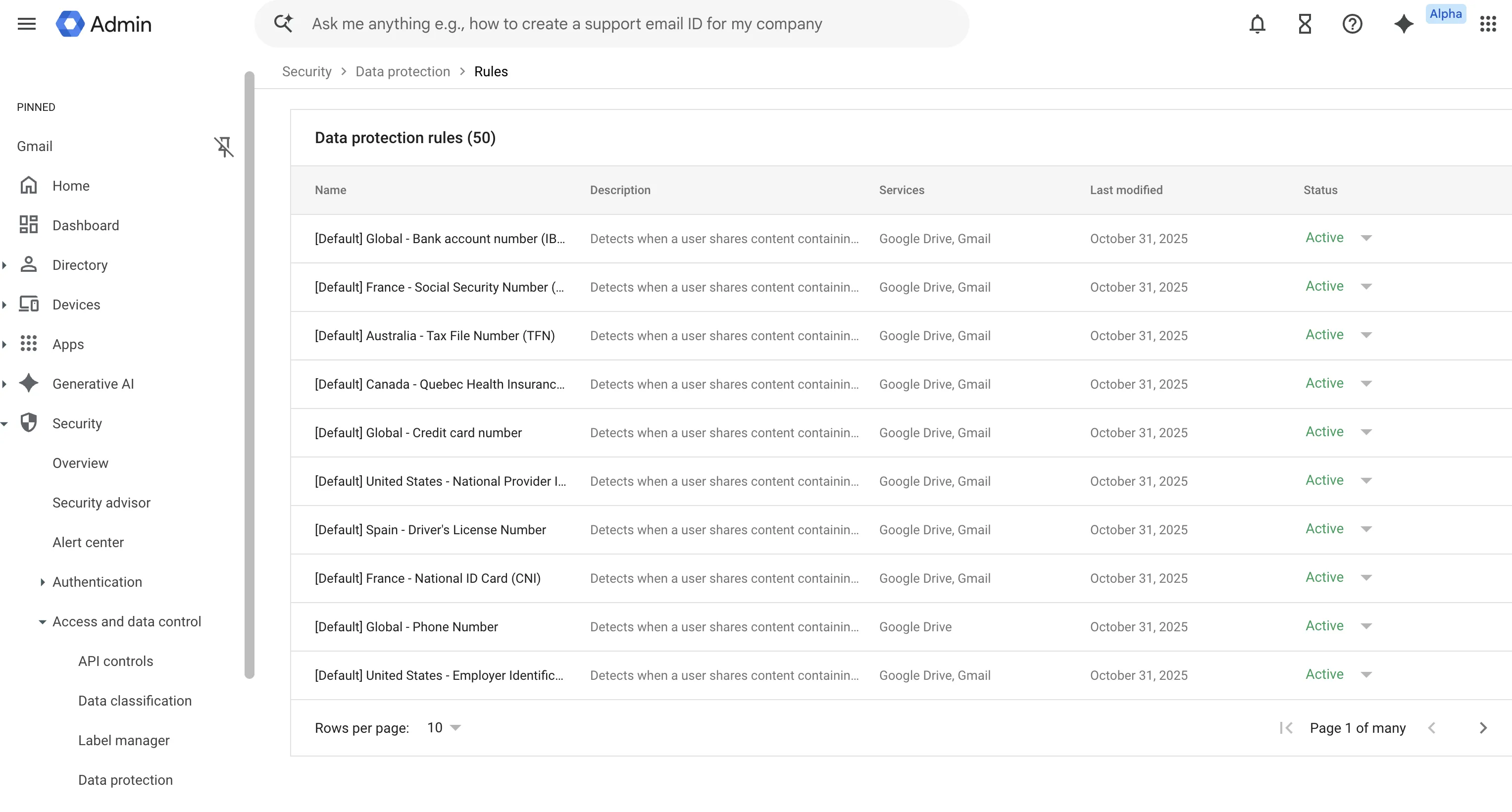Open the Active status dropdown for Bank account rule

(x=1367, y=238)
